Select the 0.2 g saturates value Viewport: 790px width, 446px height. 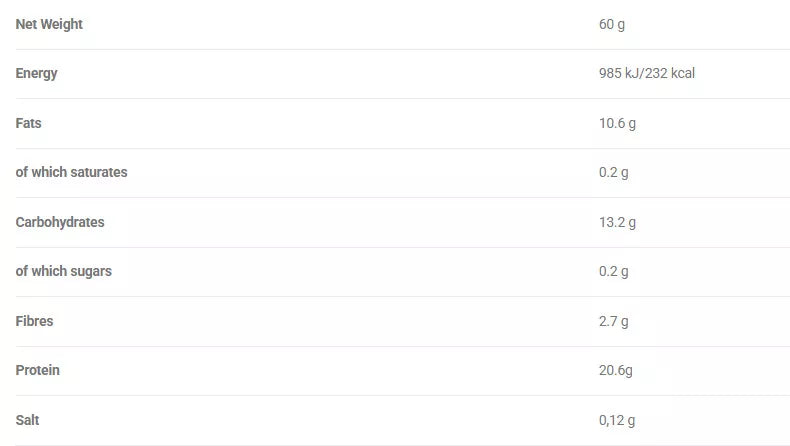coord(613,172)
